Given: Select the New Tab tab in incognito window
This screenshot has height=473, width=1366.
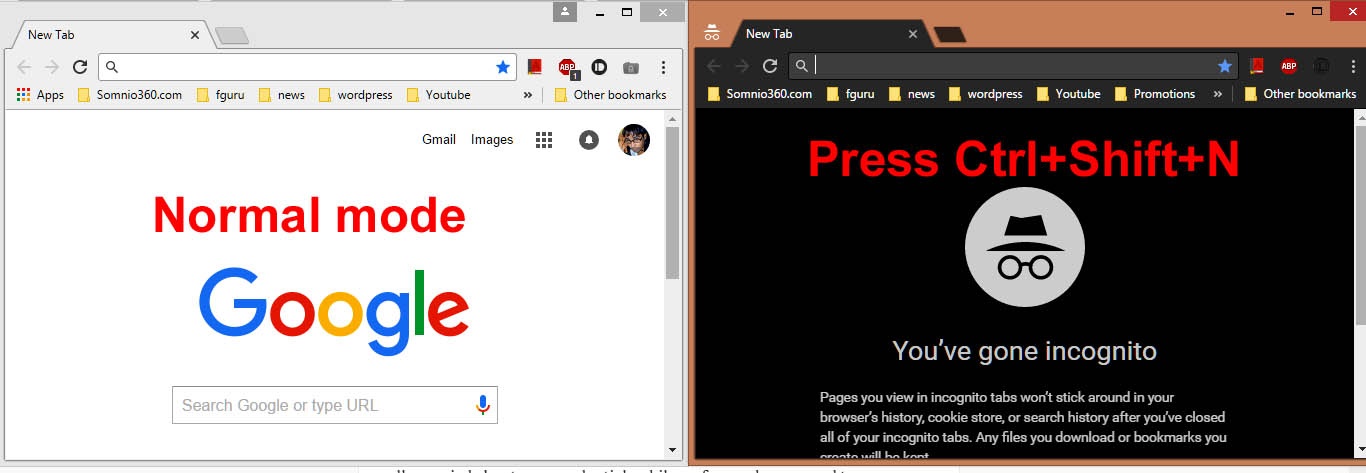Looking at the screenshot, I should 830,34.
